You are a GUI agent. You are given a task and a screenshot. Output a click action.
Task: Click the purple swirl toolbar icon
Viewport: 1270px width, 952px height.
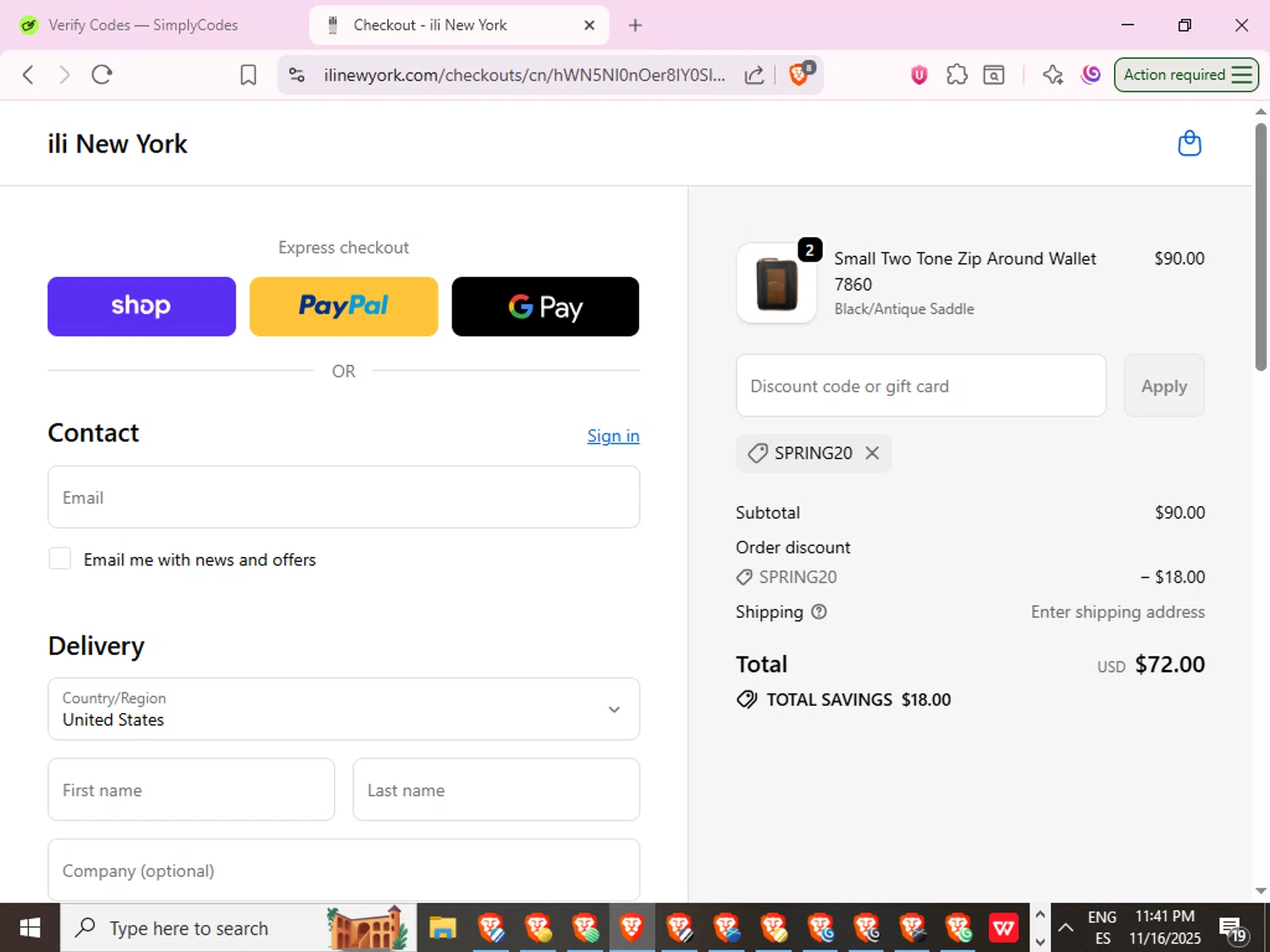1091,74
